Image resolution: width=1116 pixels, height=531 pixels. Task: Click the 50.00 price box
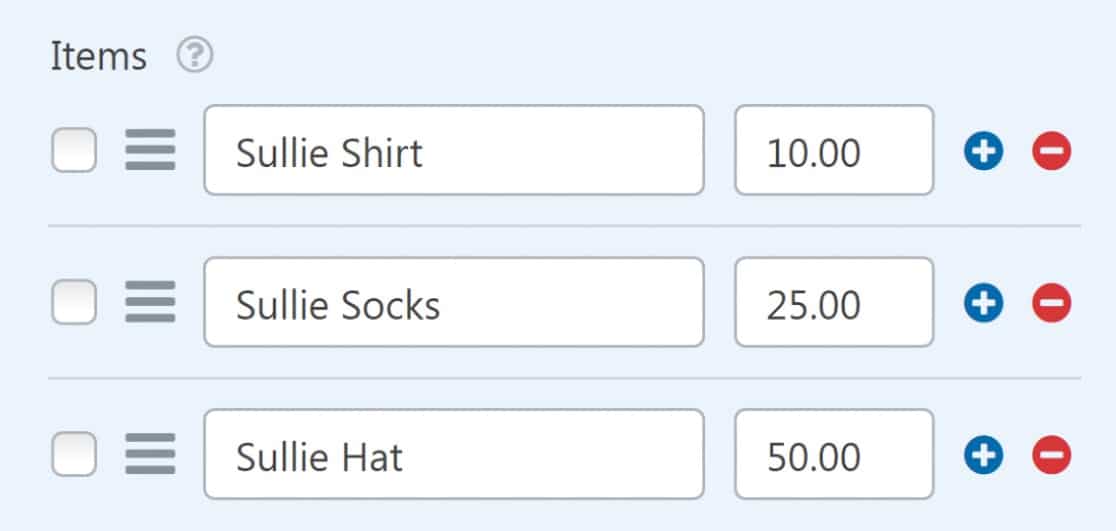[x=834, y=456]
